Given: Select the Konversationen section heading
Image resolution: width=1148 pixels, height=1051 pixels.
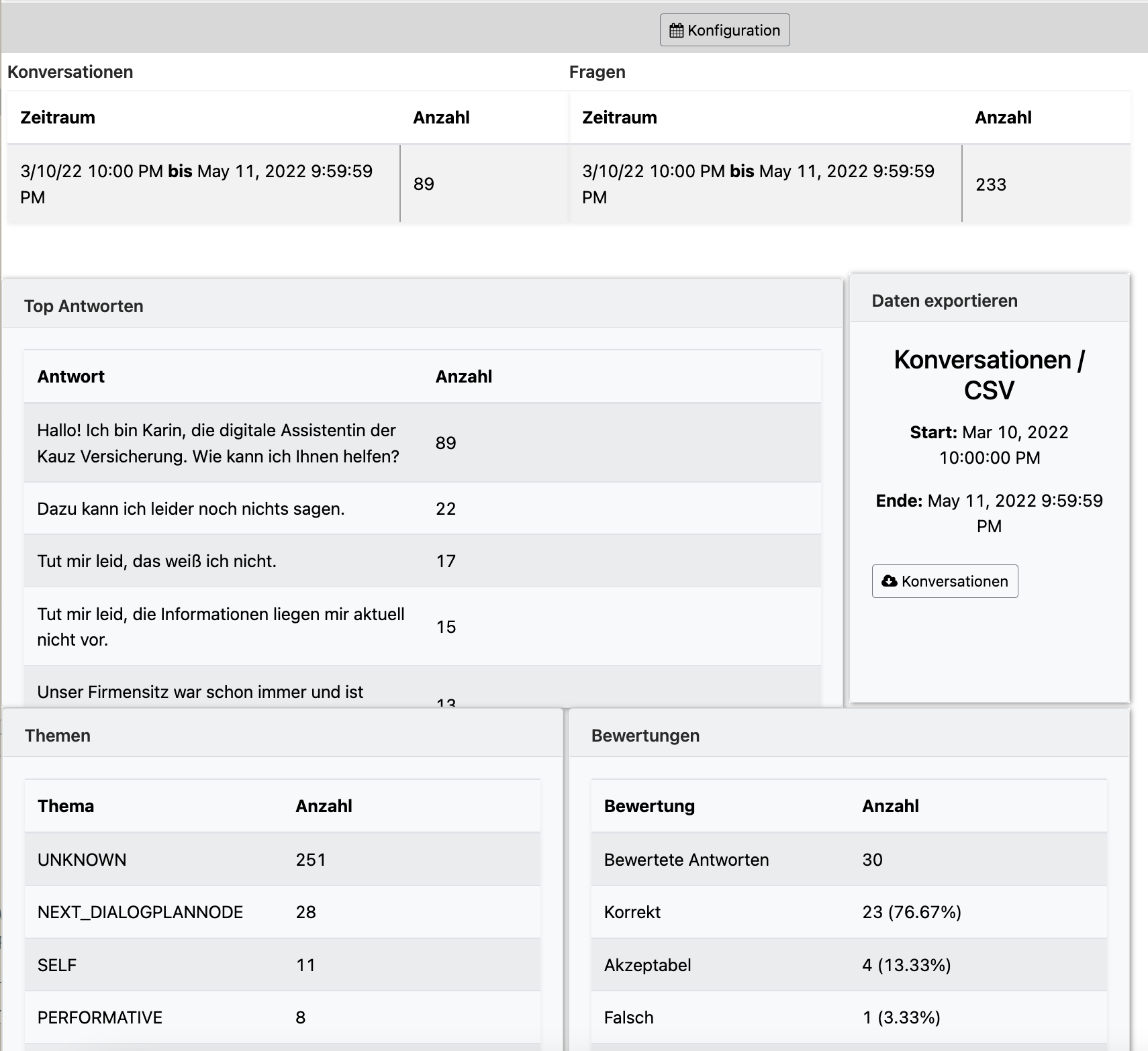Looking at the screenshot, I should (70, 72).
